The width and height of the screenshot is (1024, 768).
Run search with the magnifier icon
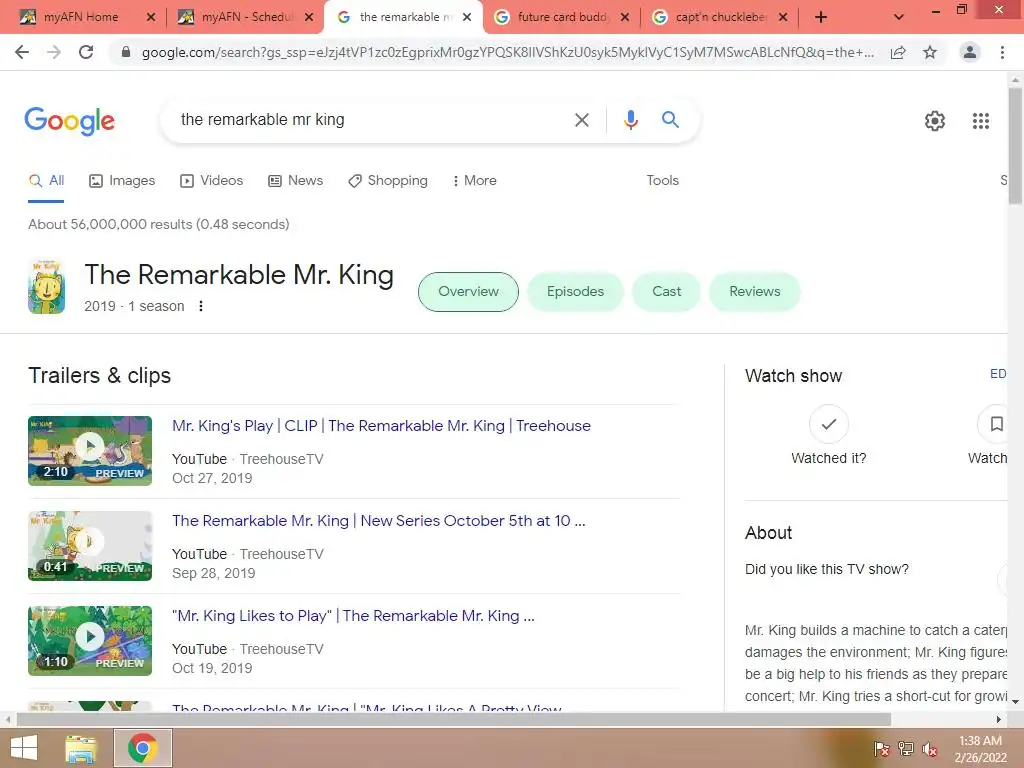(670, 120)
